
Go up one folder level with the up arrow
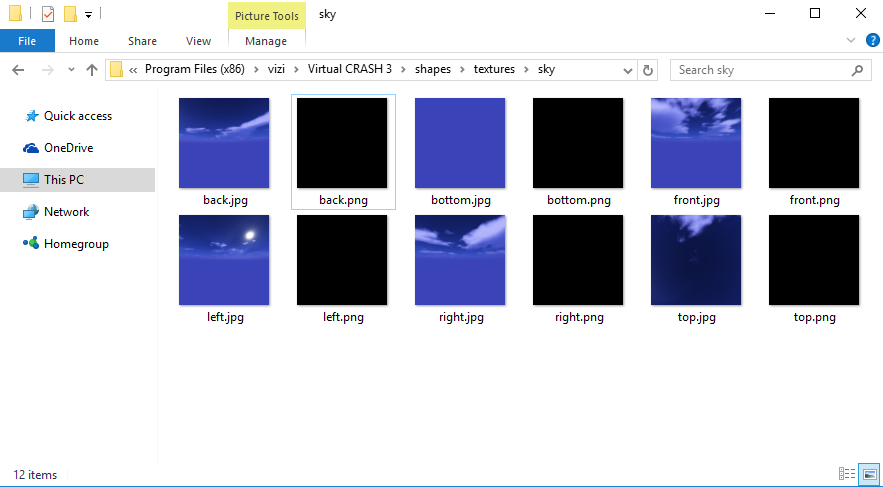92,70
